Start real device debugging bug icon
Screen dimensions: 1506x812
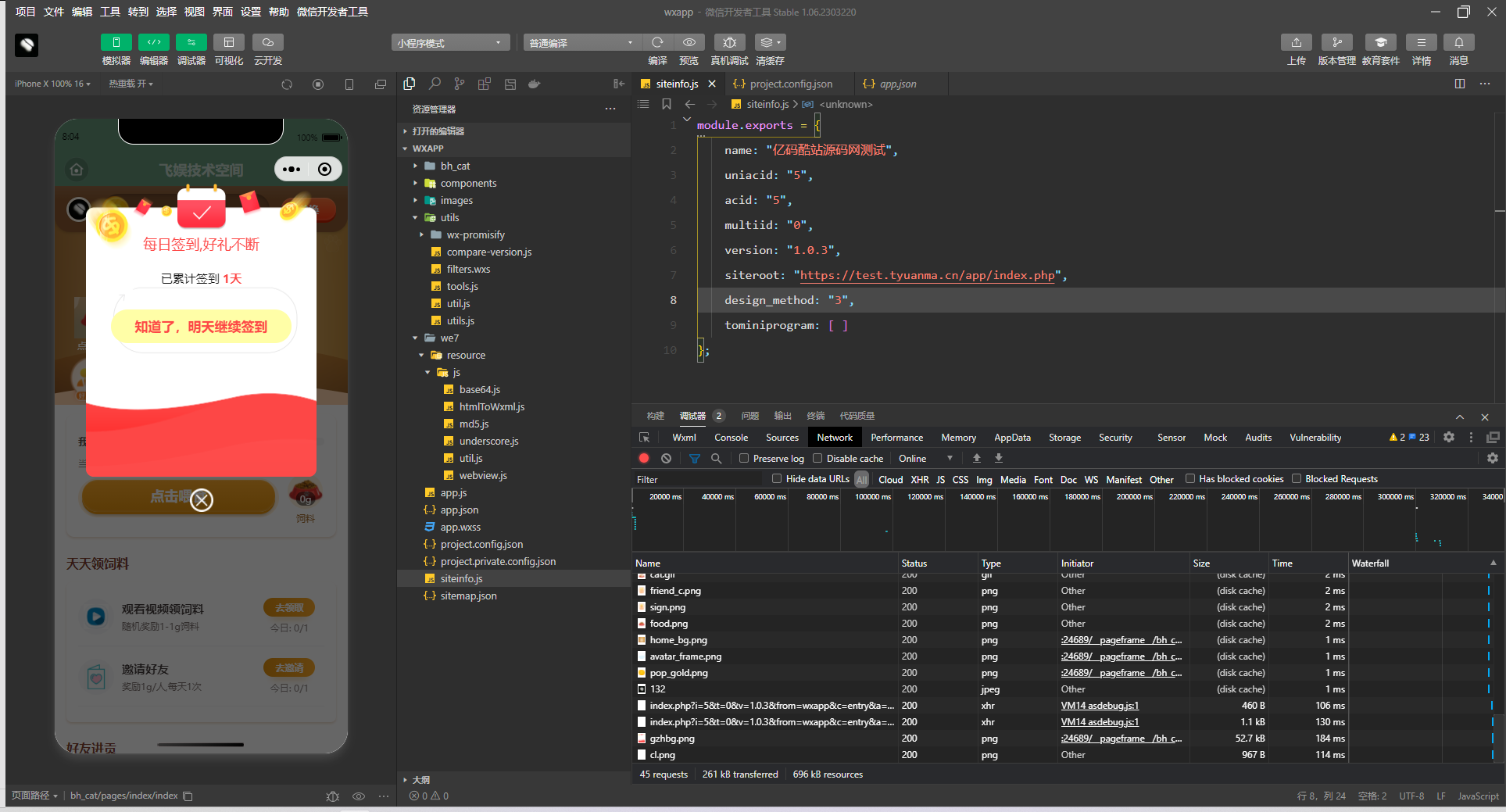(729, 42)
